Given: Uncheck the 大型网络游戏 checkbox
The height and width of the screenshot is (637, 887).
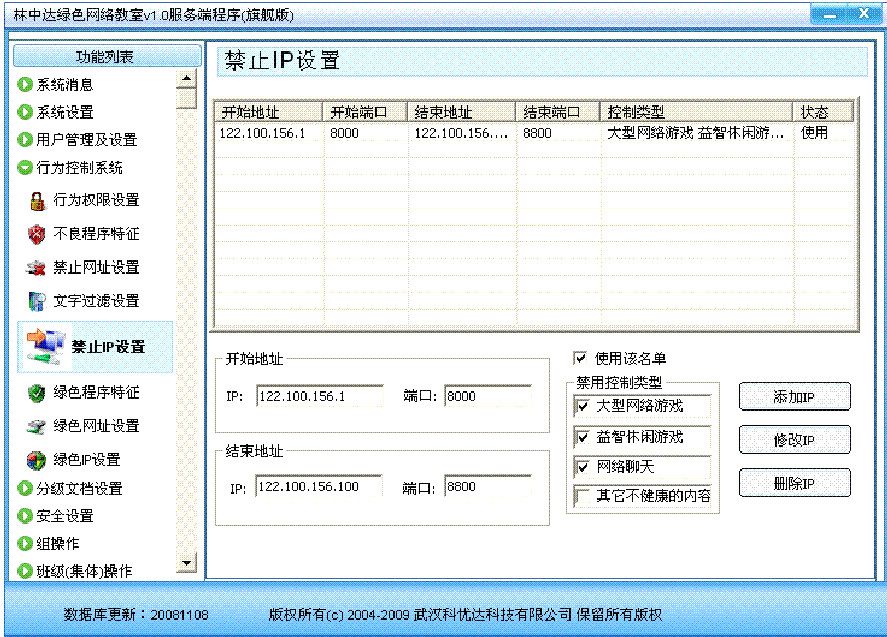Looking at the screenshot, I should 583,407.
